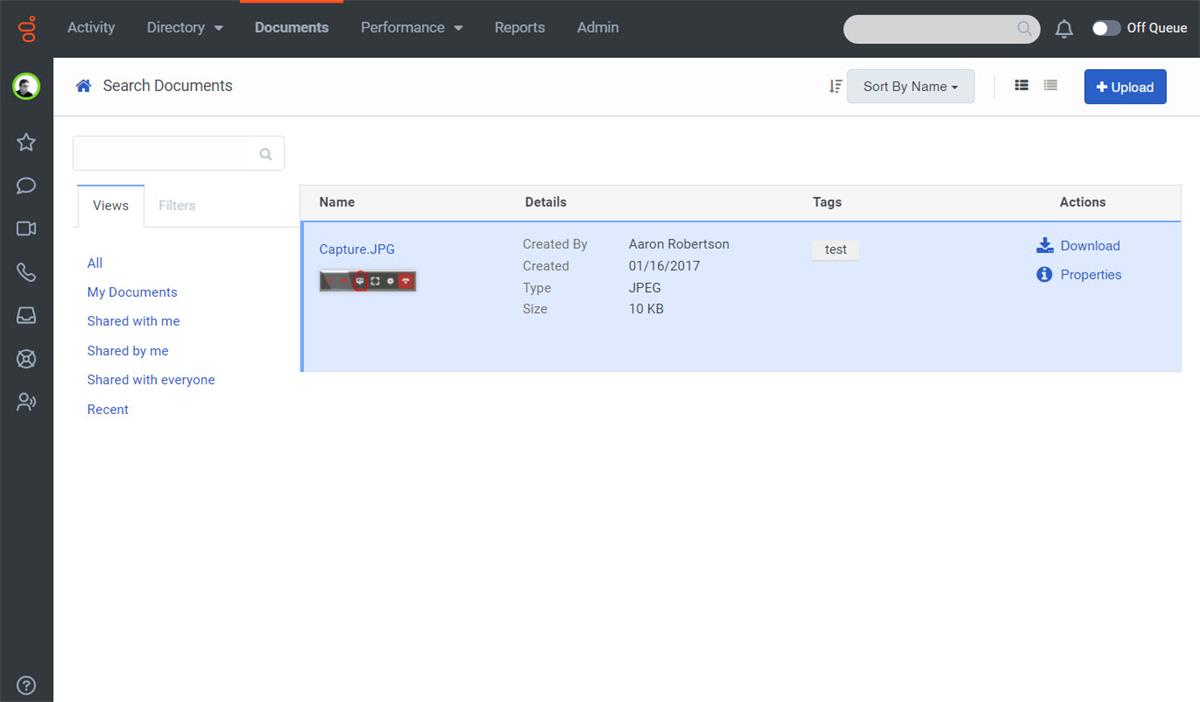
Task: Open the Sort By Name dropdown
Action: (x=910, y=86)
